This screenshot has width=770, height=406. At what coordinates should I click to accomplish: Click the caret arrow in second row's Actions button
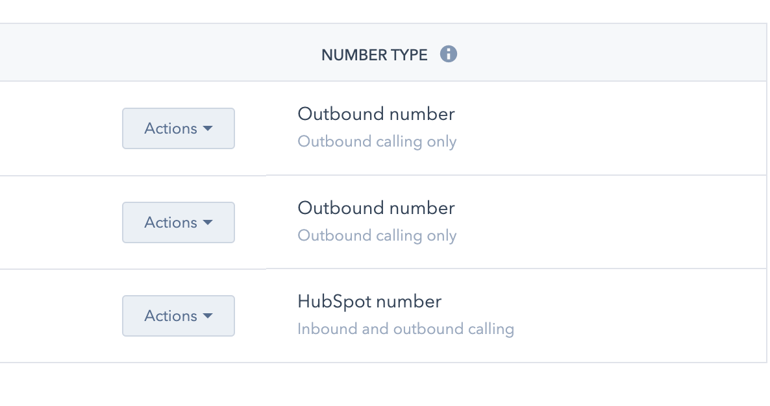[x=208, y=222]
